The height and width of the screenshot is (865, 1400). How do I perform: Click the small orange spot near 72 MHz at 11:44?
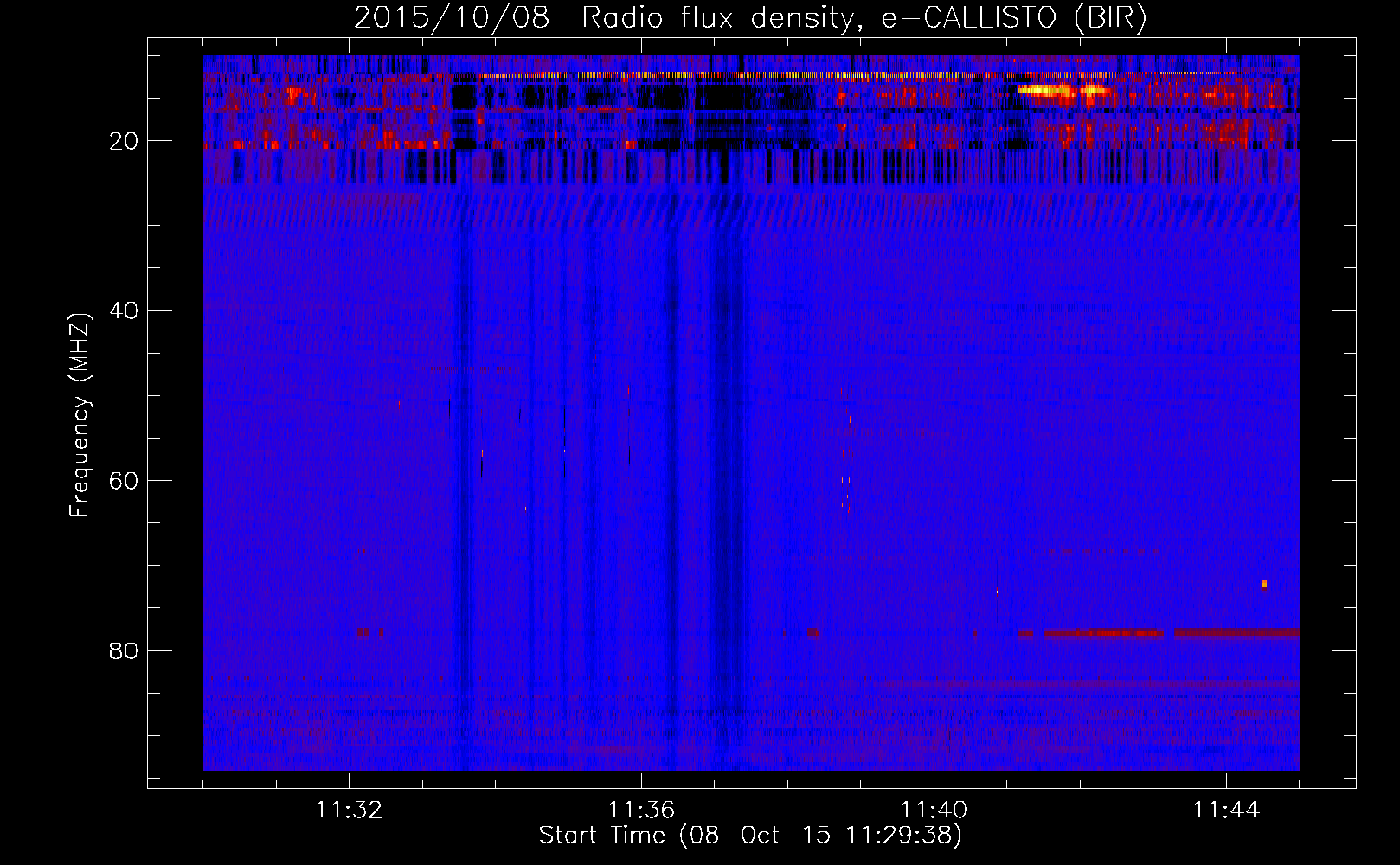click(x=1265, y=584)
